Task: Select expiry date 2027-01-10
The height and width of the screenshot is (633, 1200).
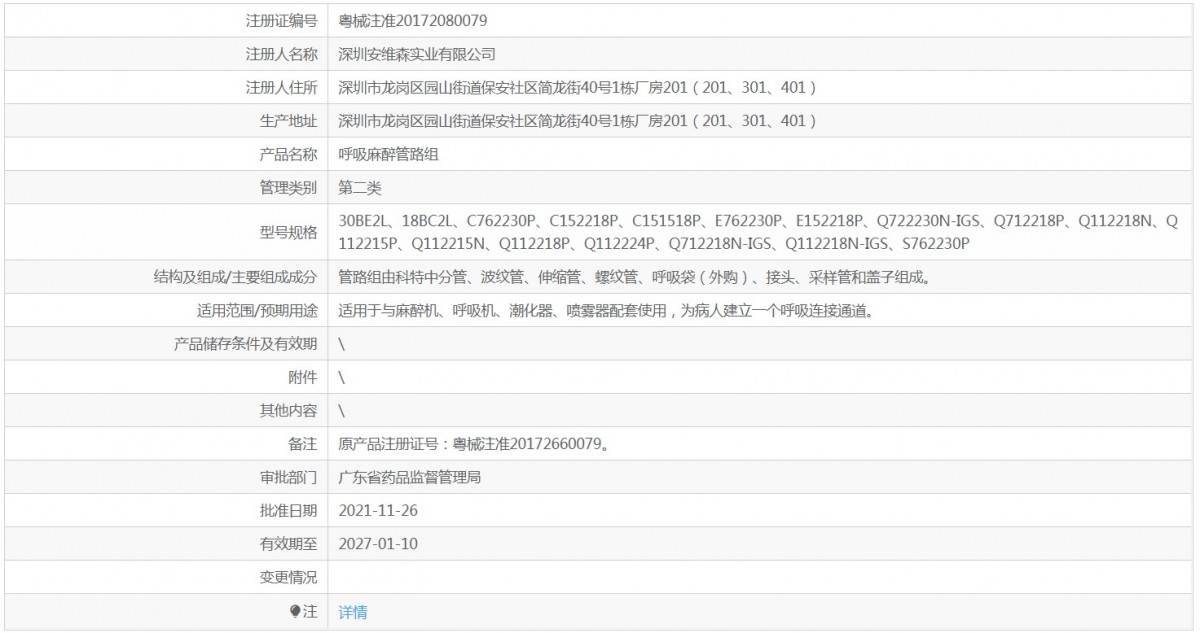Action: pyautogui.click(x=378, y=544)
